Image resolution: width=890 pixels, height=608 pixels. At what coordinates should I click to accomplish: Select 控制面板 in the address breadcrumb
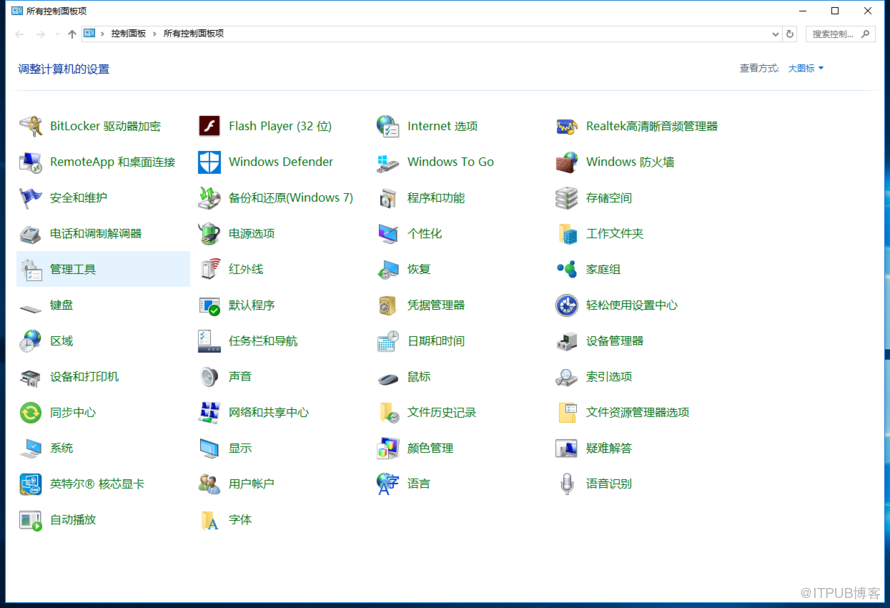pos(128,34)
